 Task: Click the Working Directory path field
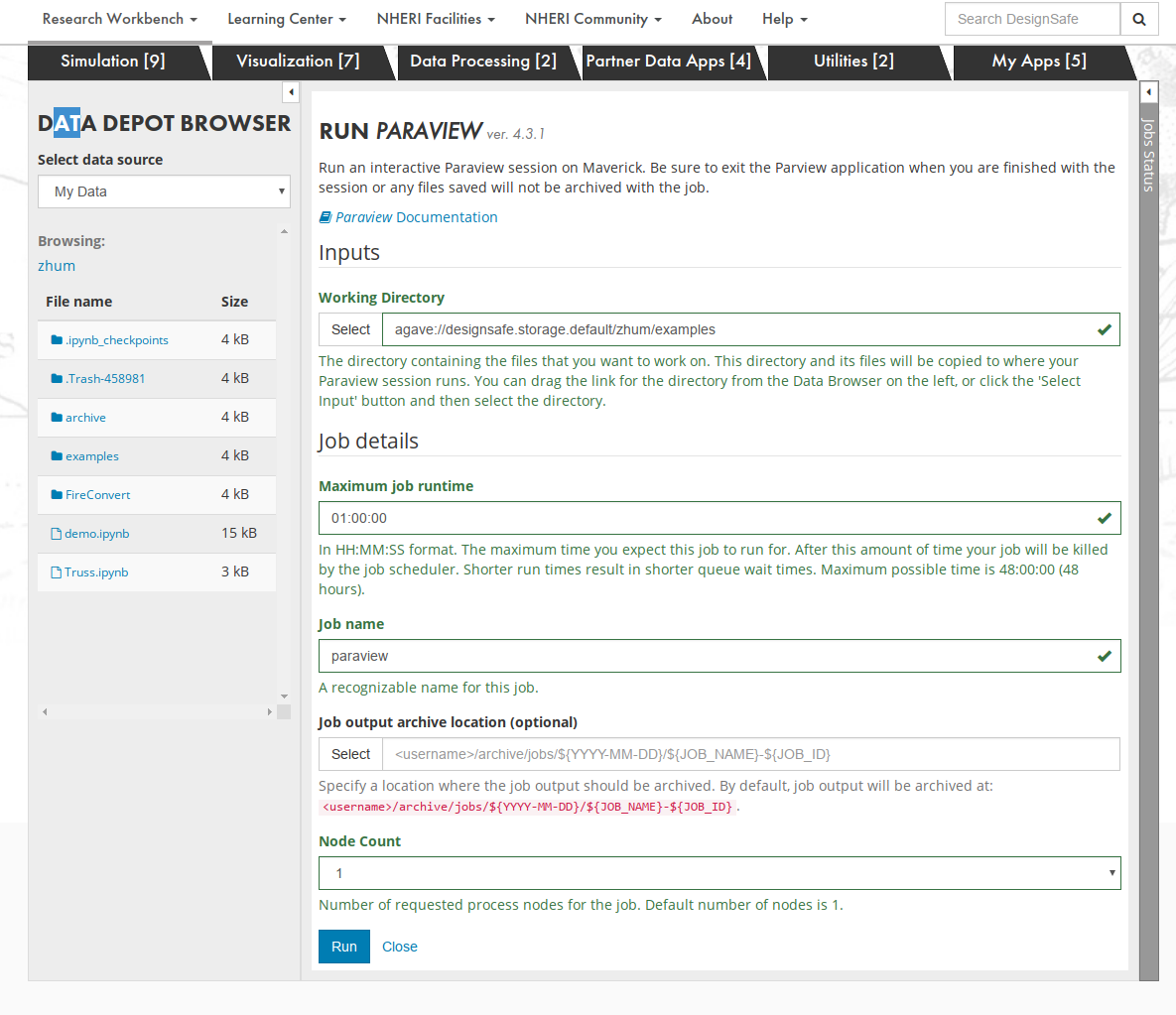tap(751, 329)
